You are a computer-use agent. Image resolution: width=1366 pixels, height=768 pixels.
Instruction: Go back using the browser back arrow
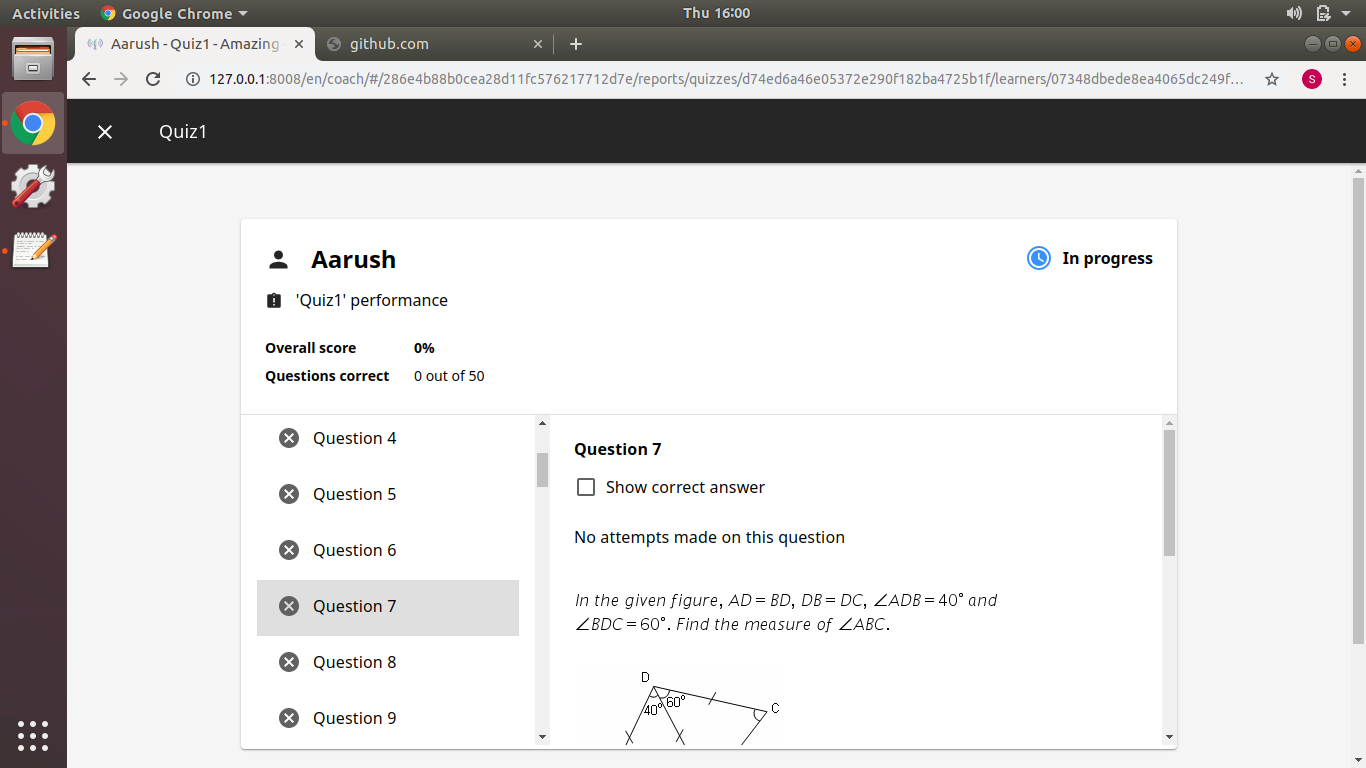click(89, 79)
